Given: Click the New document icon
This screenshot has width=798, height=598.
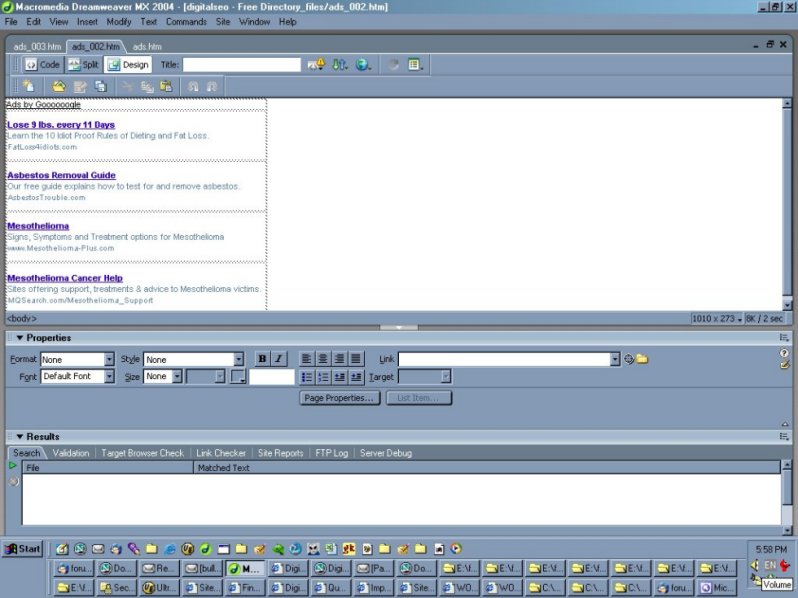Looking at the screenshot, I should (28, 87).
